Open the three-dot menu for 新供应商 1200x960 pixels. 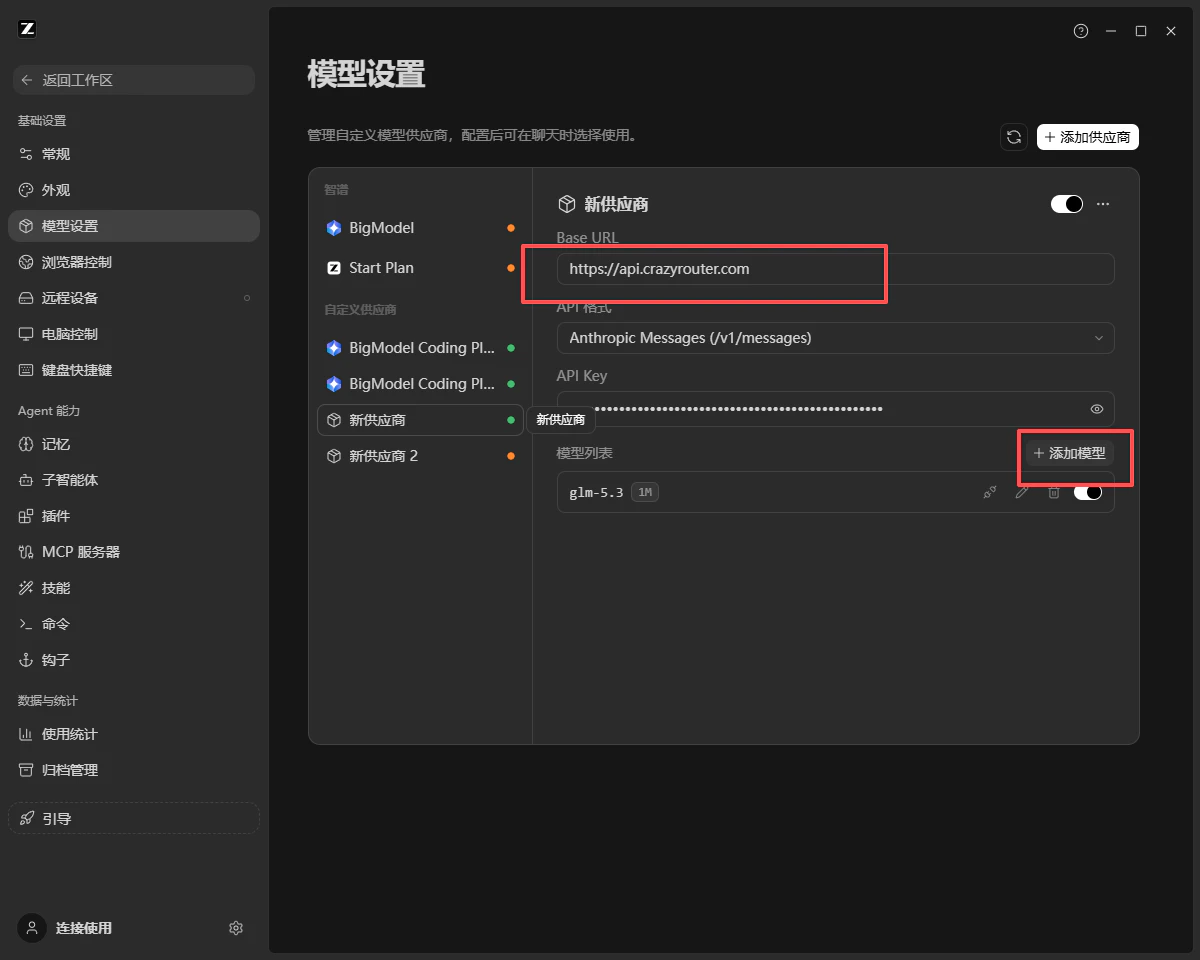click(x=1103, y=204)
